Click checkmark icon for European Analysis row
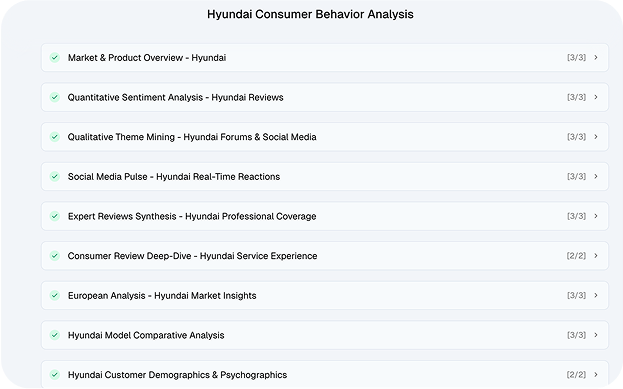Viewport: 623px width, 389px height. tap(55, 296)
